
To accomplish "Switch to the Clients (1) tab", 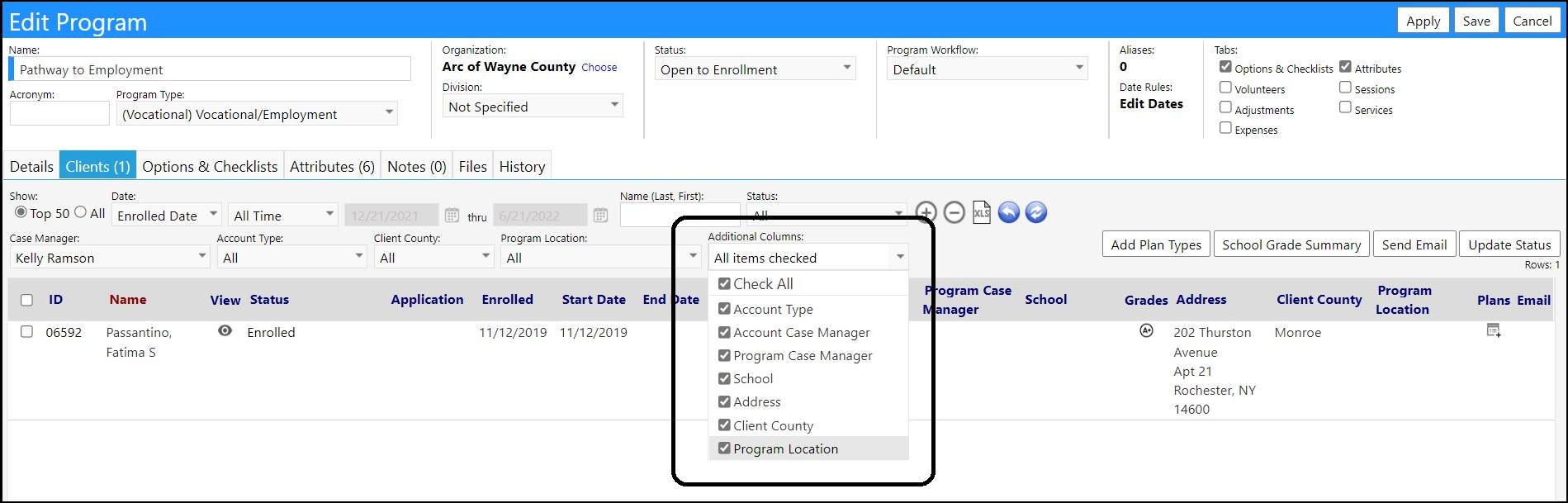I will 97,166.
